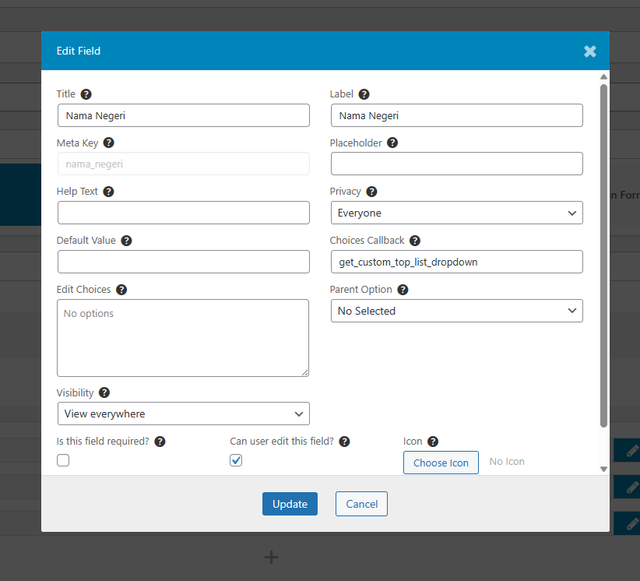Click the help icon next to Parent Option

tap(403, 289)
